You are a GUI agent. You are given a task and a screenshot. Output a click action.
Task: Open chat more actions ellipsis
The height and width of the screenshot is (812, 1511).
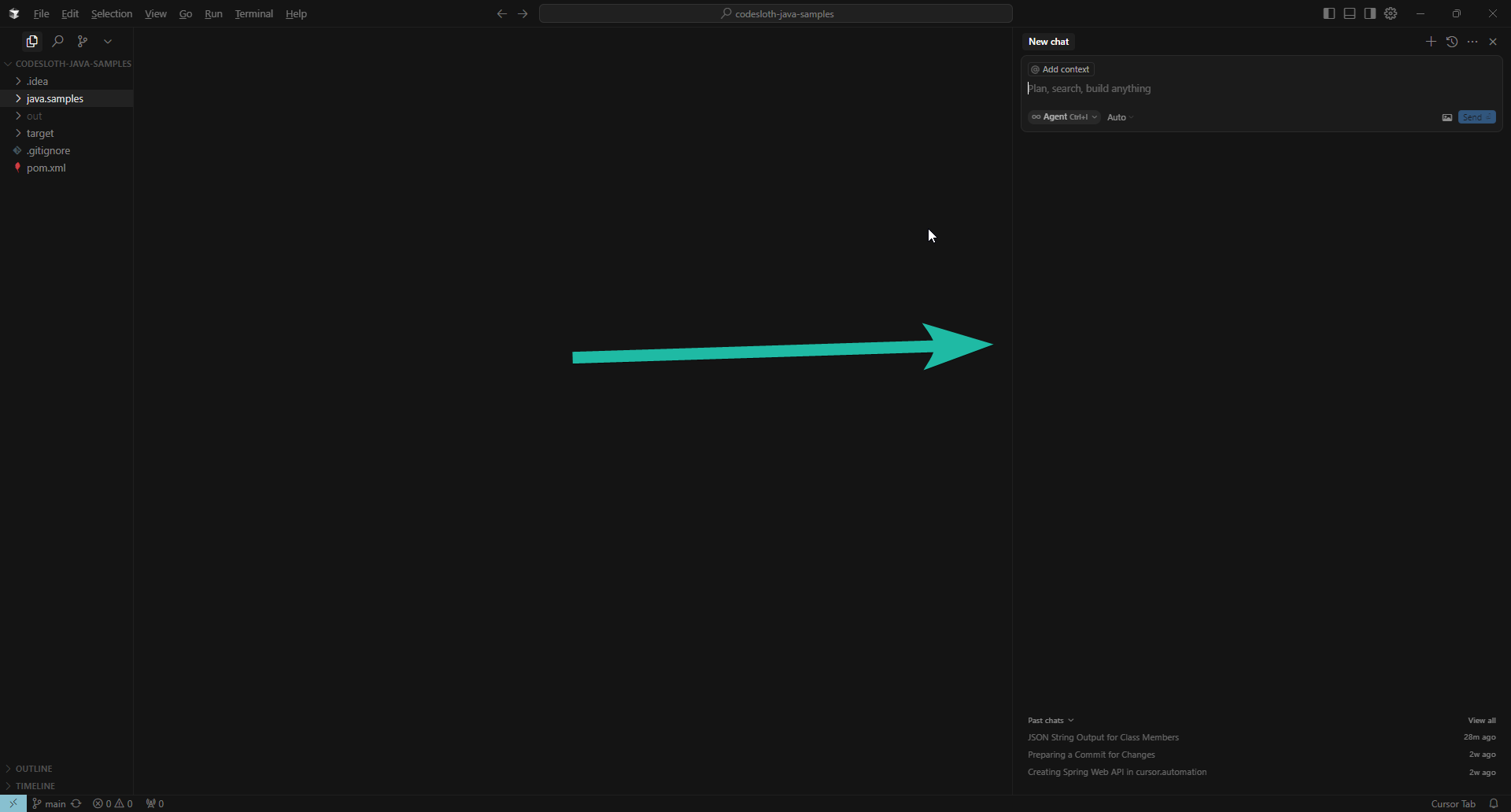(1472, 42)
